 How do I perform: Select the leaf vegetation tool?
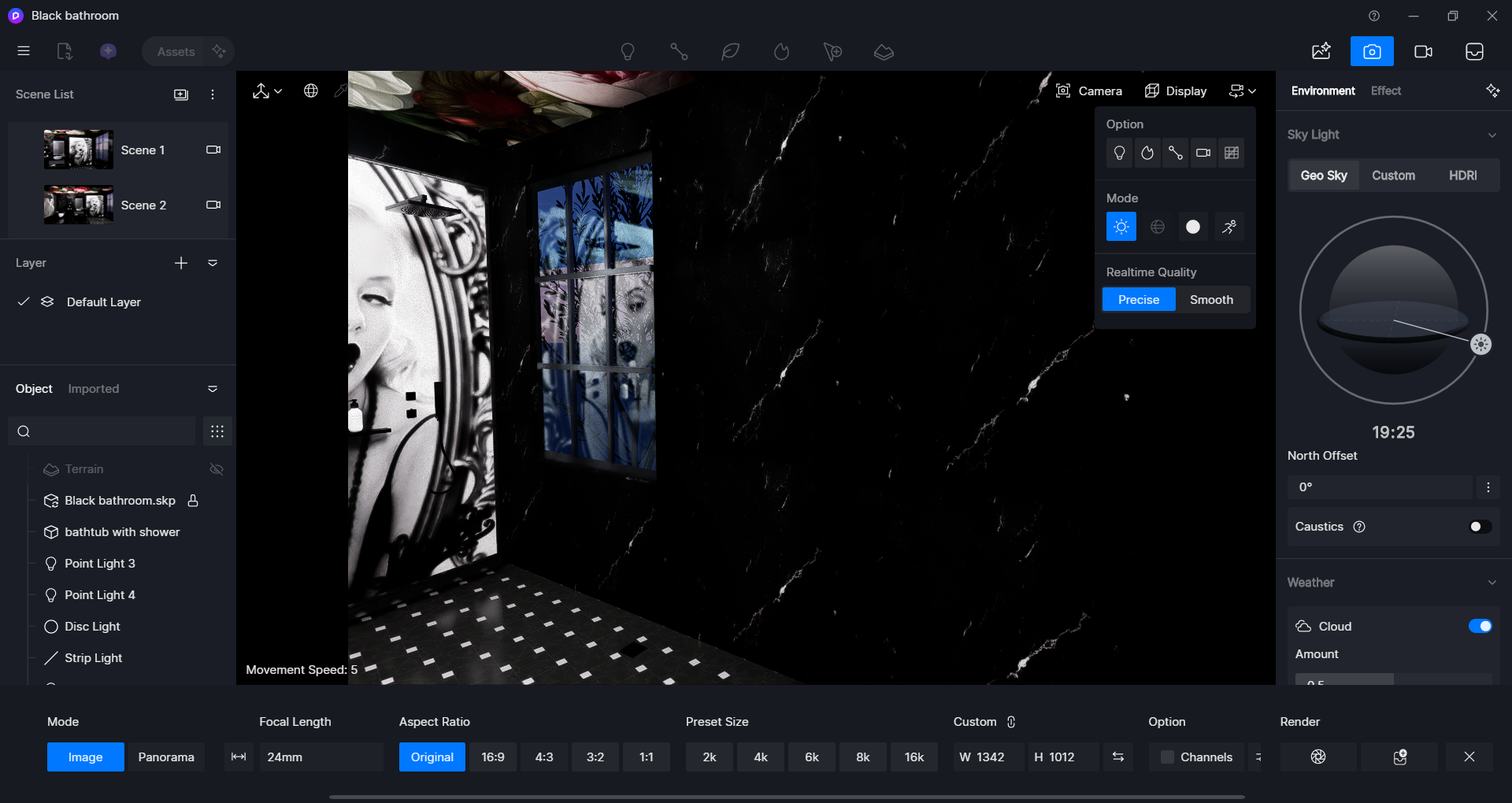[x=730, y=52]
